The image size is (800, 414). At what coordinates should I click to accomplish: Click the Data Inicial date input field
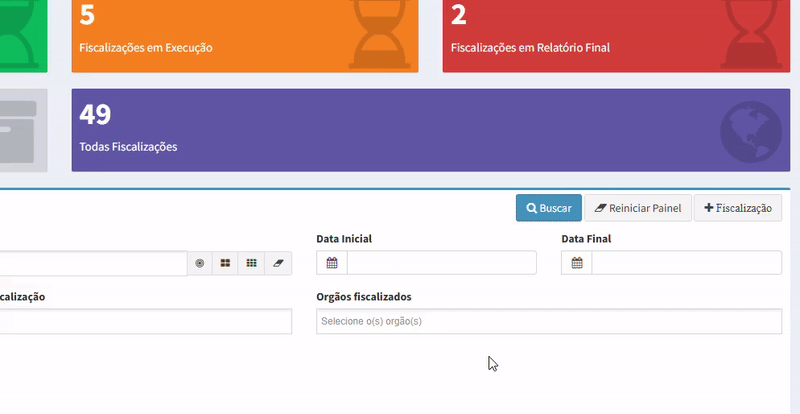click(x=442, y=263)
